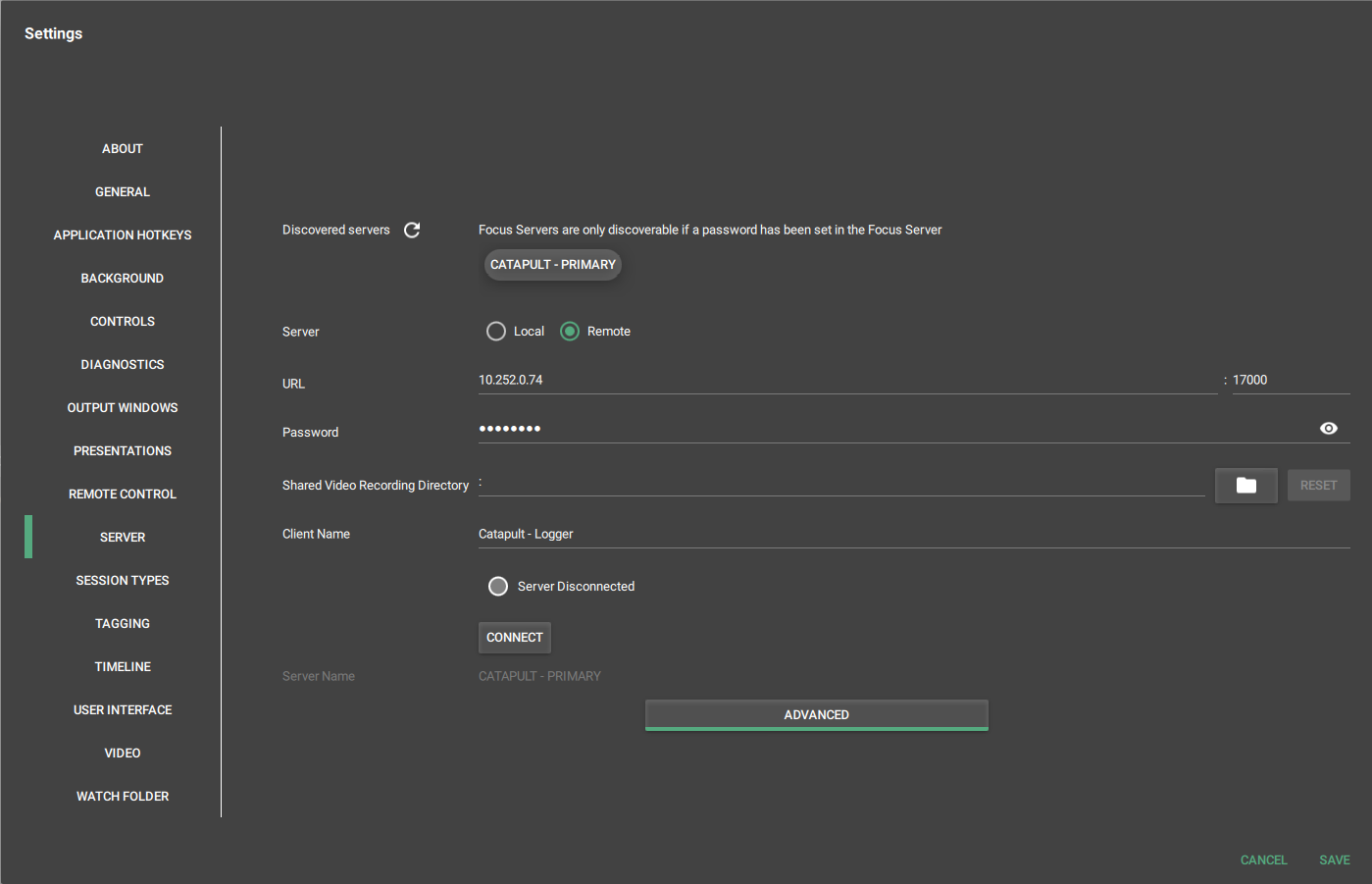1372x884 pixels.
Task: Click the Focus Servers discoverability note
Action: (710, 231)
